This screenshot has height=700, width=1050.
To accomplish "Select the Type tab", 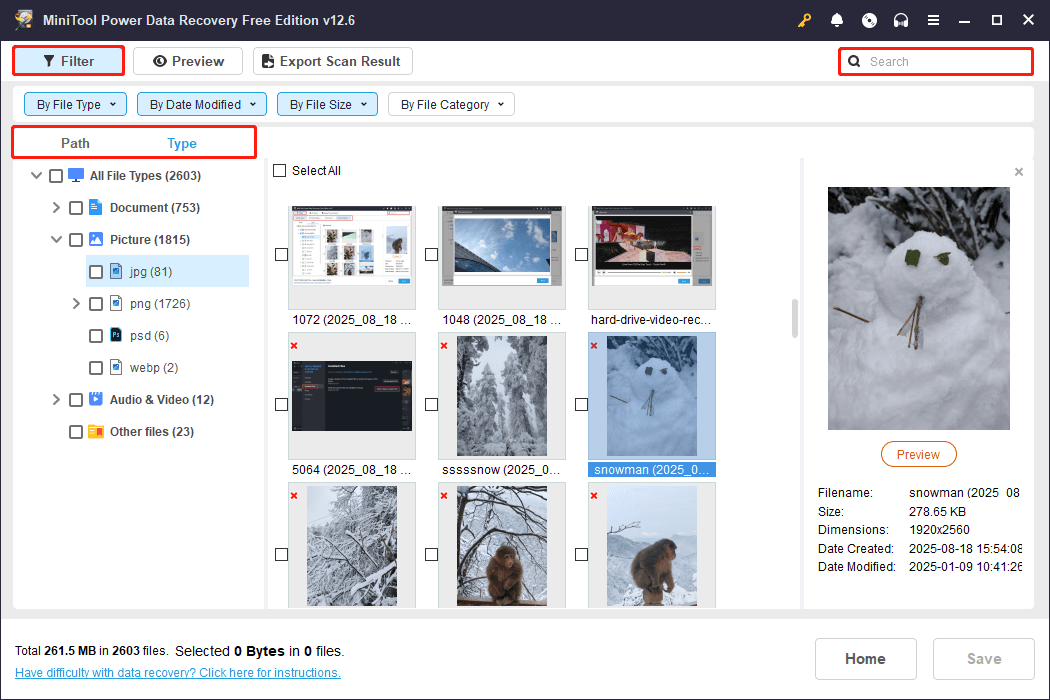I will coord(182,143).
